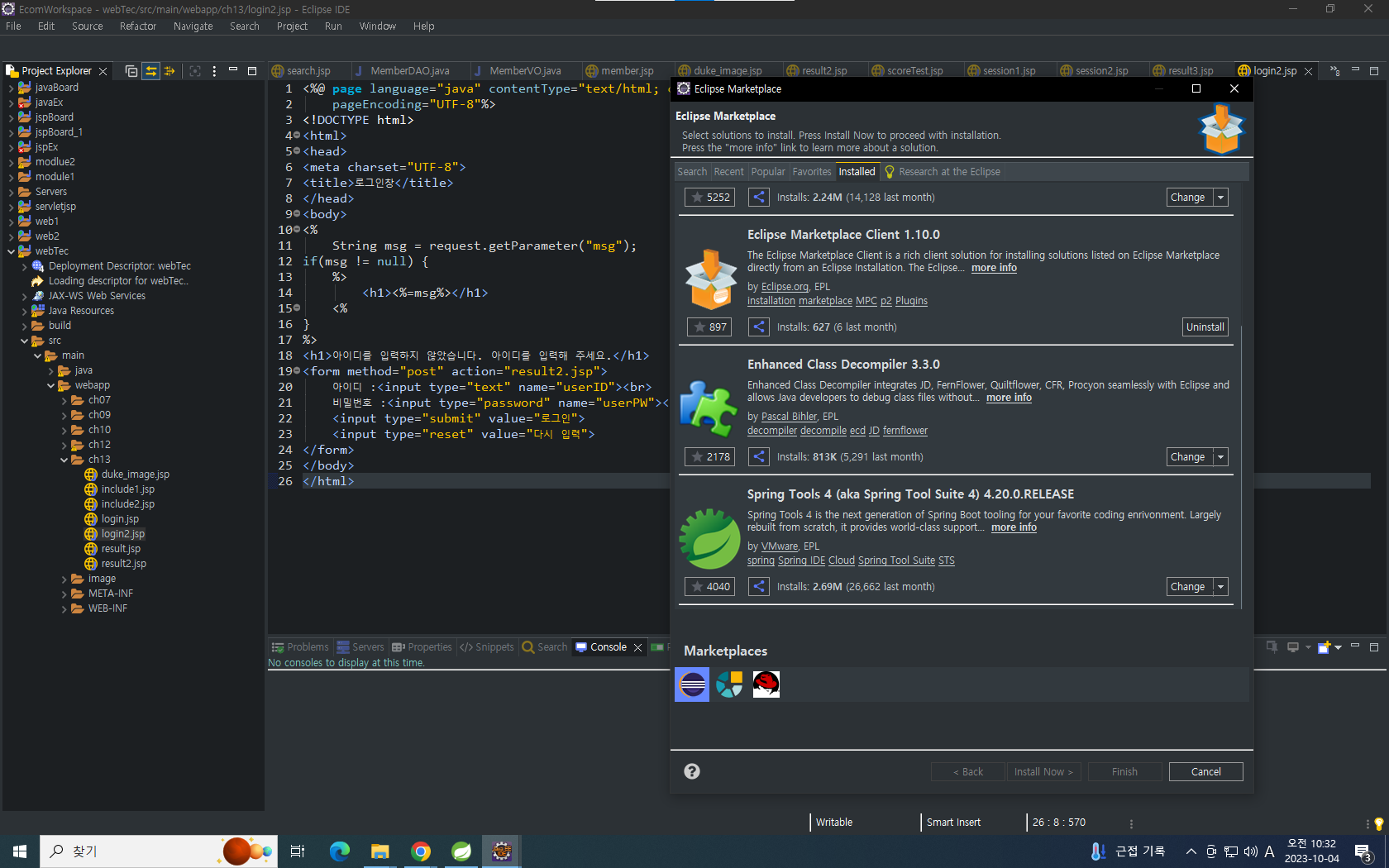Close the Console view tab
The width and height of the screenshot is (1389, 868).
coord(637,647)
